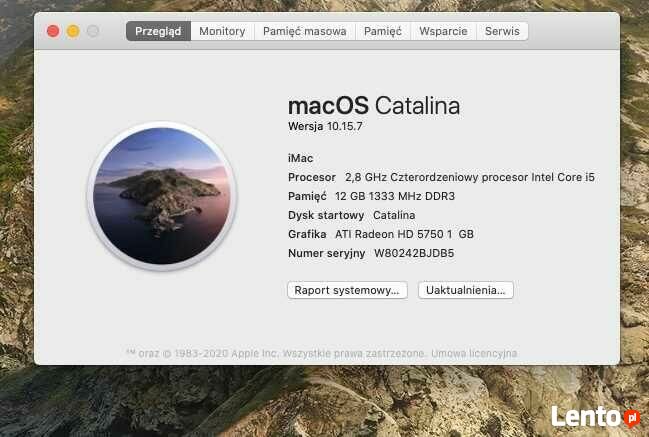This screenshot has height=437, width=649.
Task: Switch to the Monitory tab
Action: point(222,31)
